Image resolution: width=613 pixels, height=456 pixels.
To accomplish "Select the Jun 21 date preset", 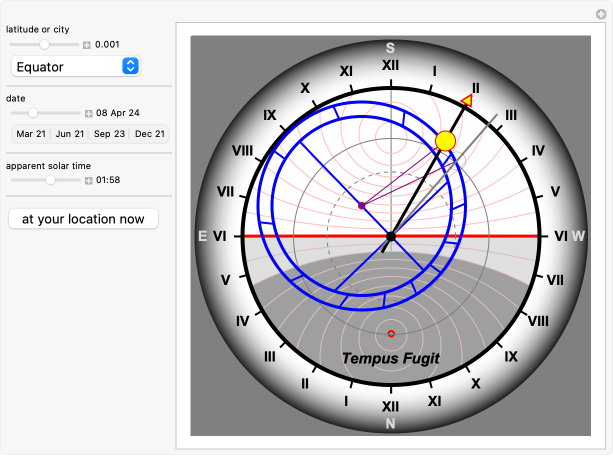I will pos(70,134).
